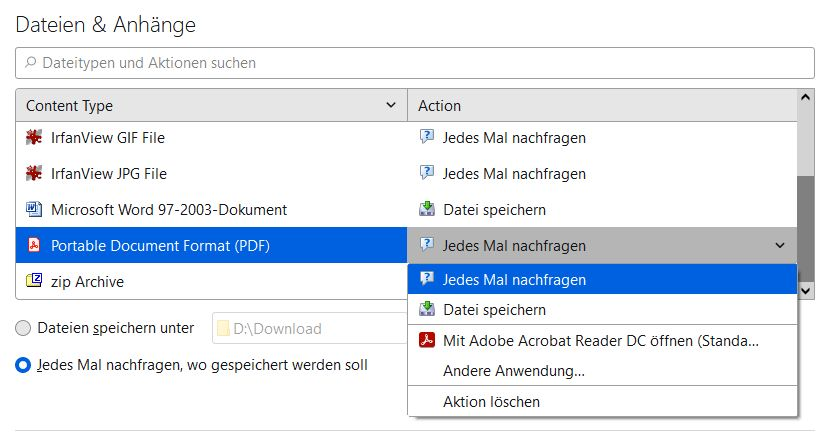Click the Microsoft Word document icon
The width and height of the screenshot is (836, 447).
coord(34,210)
